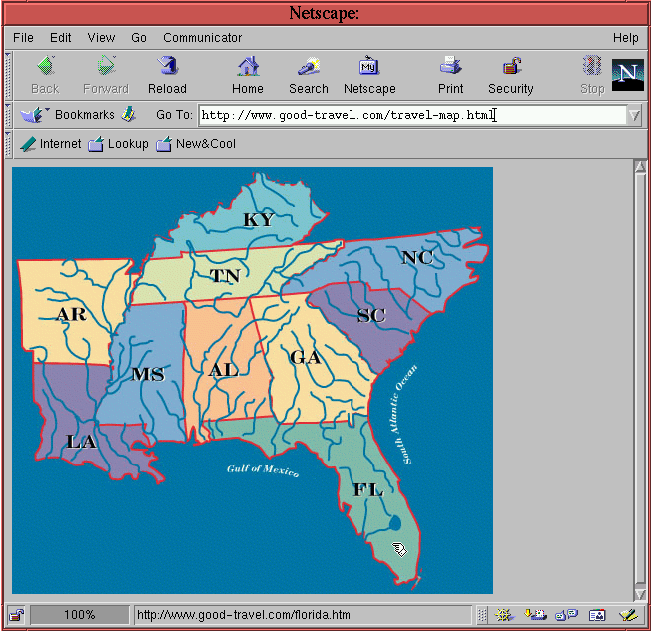Viewport: 651px width, 632px height.
Task: Click the Netscape N logo
Action: (x=627, y=75)
